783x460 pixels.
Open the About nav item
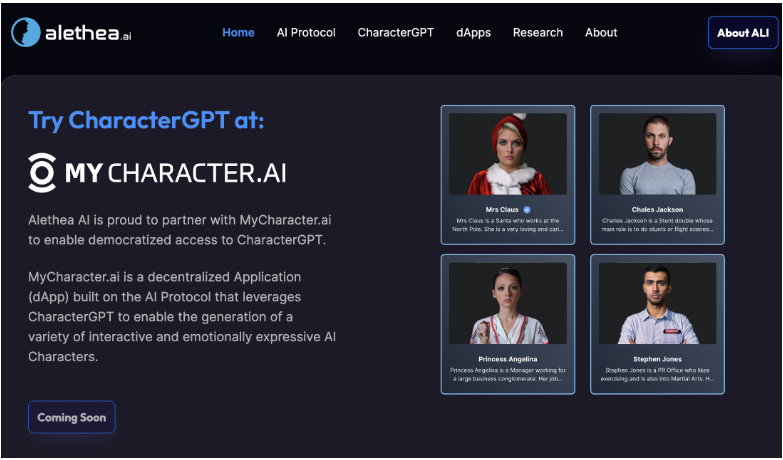click(601, 32)
